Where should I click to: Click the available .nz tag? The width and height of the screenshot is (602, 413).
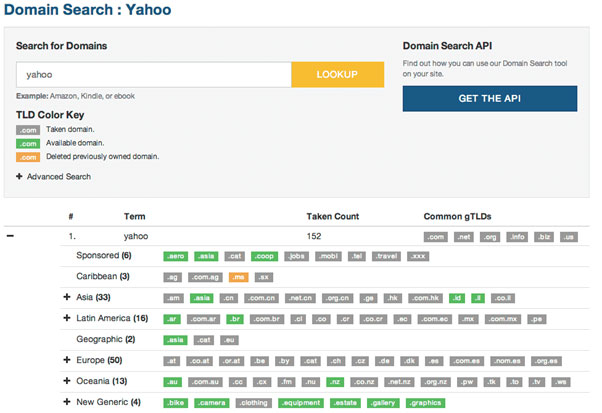(x=335, y=382)
